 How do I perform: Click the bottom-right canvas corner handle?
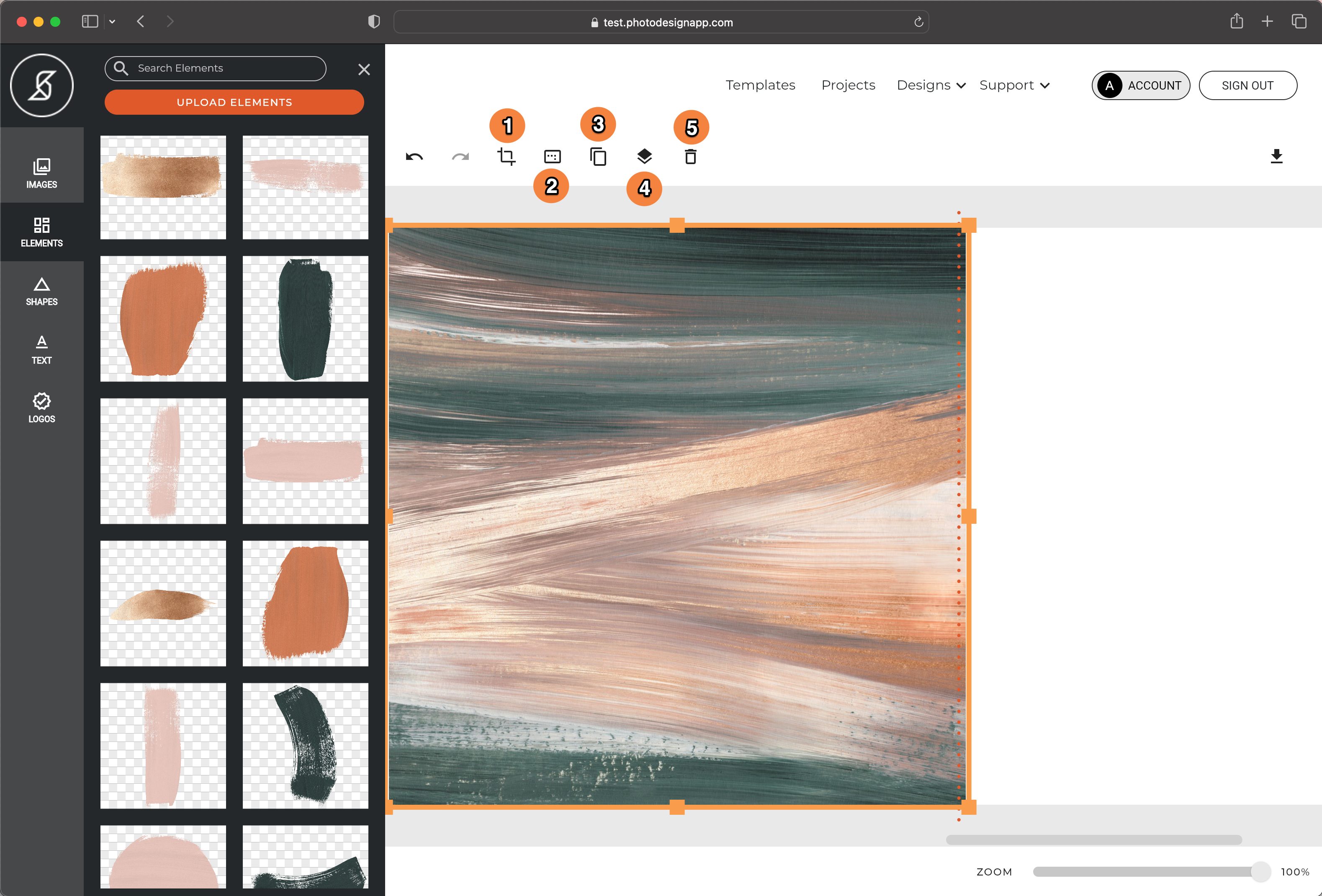point(969,807)
